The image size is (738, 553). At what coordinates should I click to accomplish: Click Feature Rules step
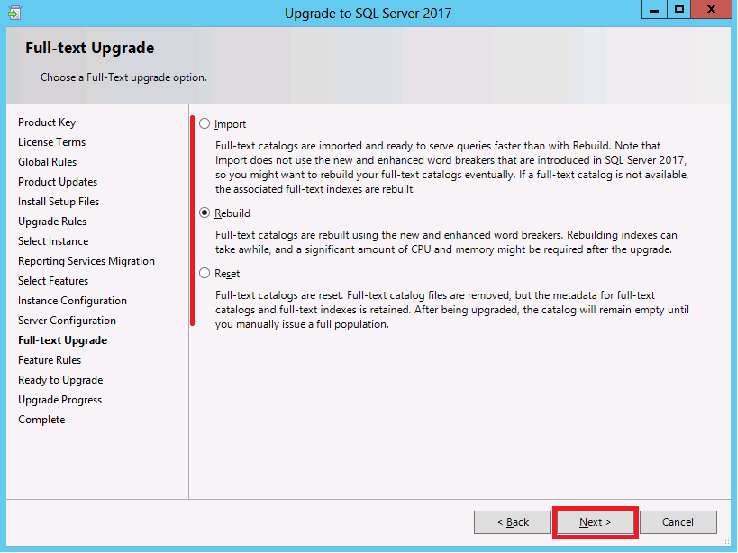[49, 360]
